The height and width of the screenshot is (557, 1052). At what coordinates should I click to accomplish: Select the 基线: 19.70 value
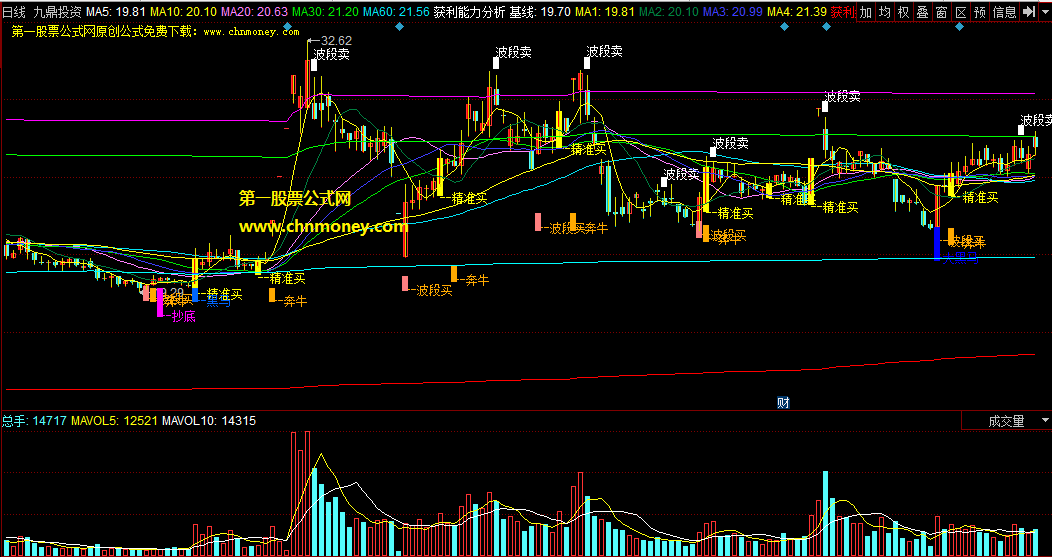pyautogui.click(x=540, y=11)
